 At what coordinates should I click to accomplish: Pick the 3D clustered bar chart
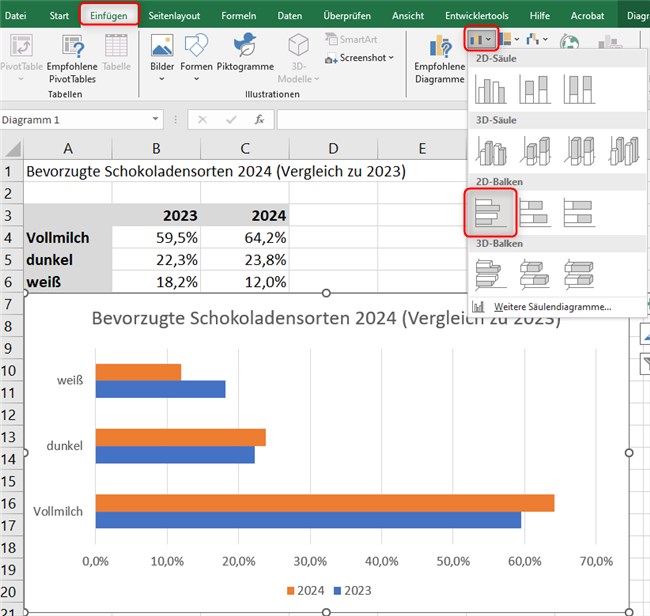tap(490, 272)
